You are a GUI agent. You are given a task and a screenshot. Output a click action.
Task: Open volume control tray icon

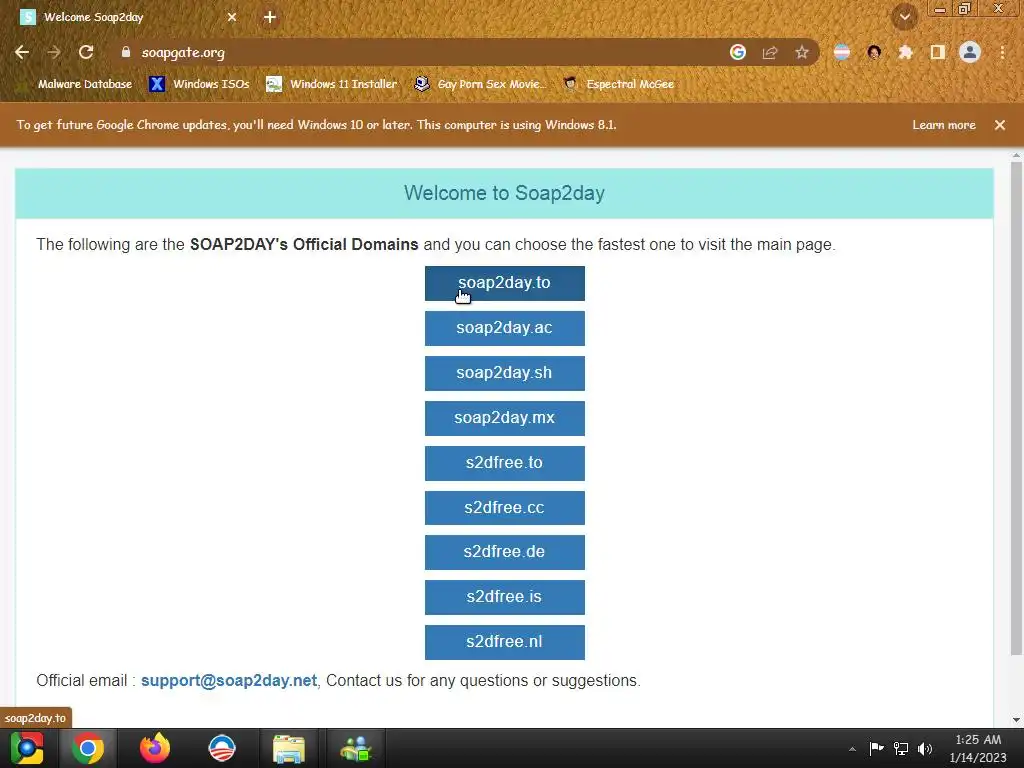click(x=925, y=748)
